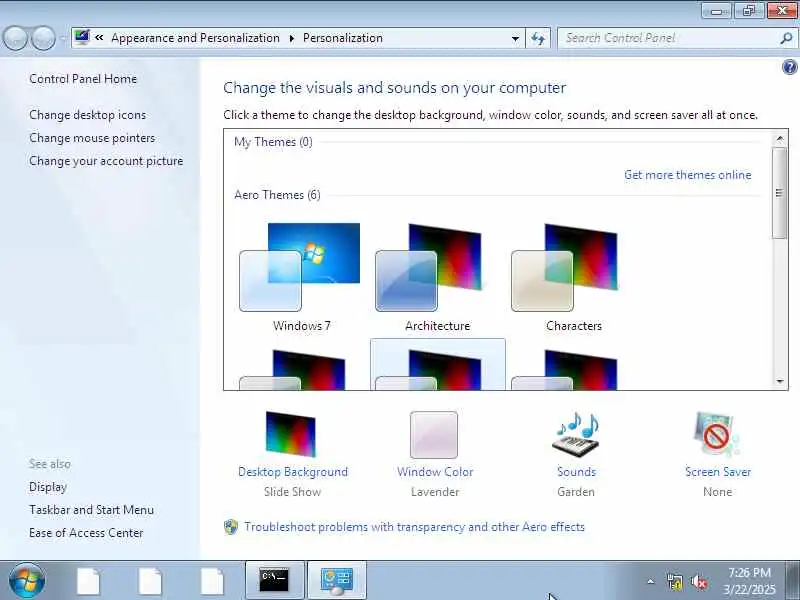Screen dimensions: 800x600
Task: Open the Screen Saver icon
Action: (x=717, y=434)
